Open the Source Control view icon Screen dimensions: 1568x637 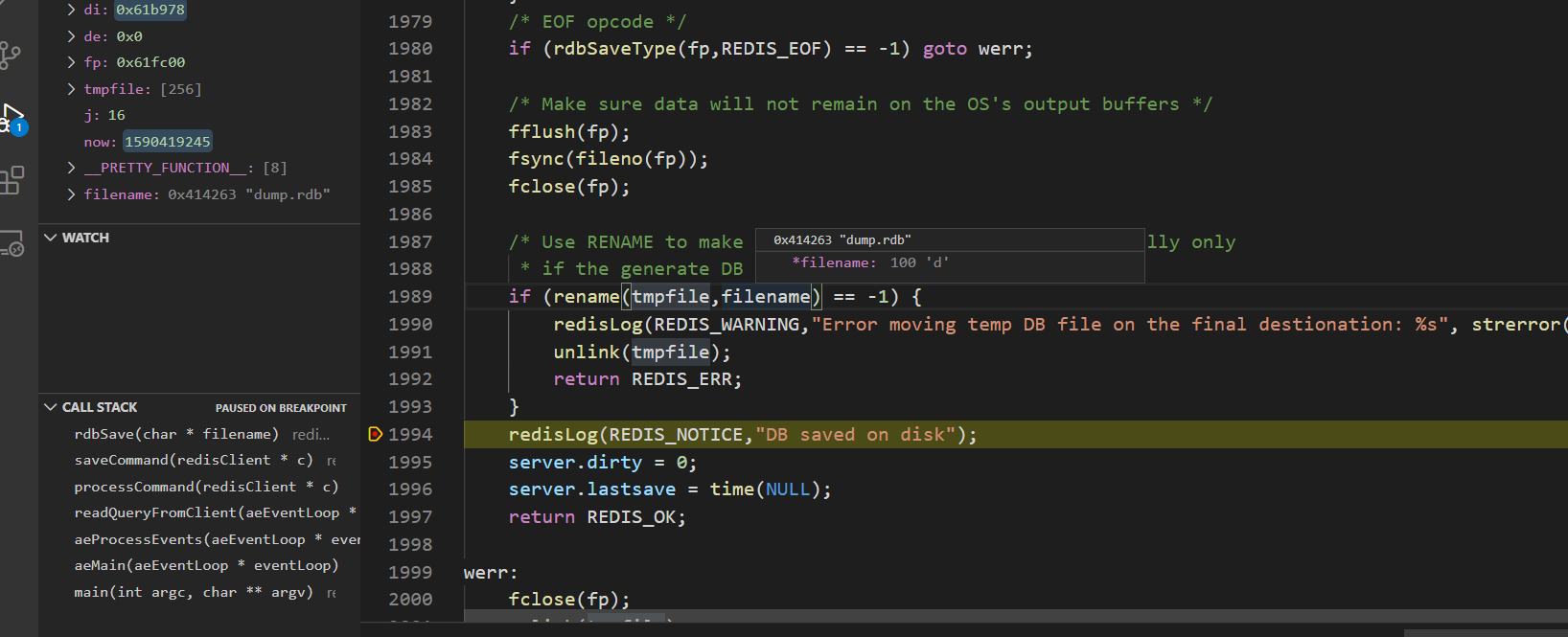click(11, 56)
